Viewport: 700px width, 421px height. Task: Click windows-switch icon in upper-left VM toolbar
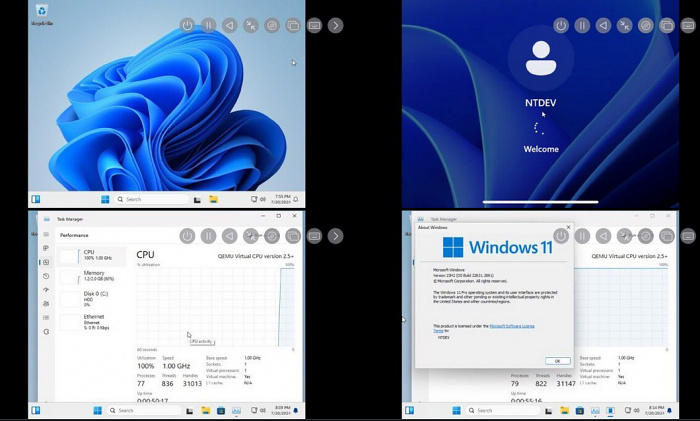coord(293,25)
